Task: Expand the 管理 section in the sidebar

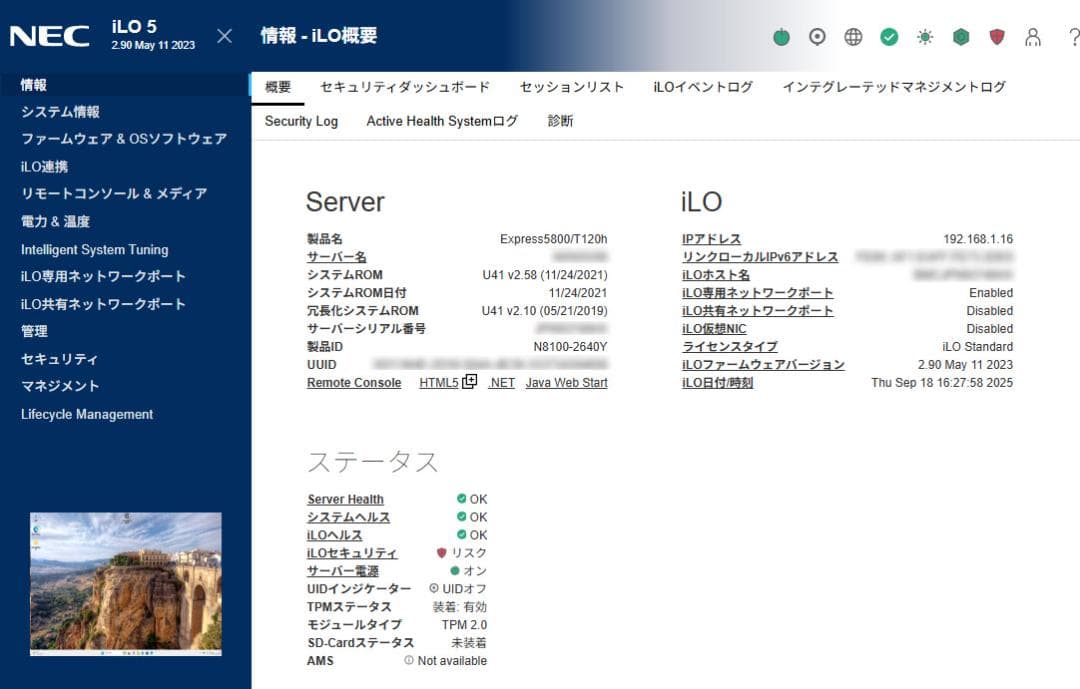Action: 32,330
